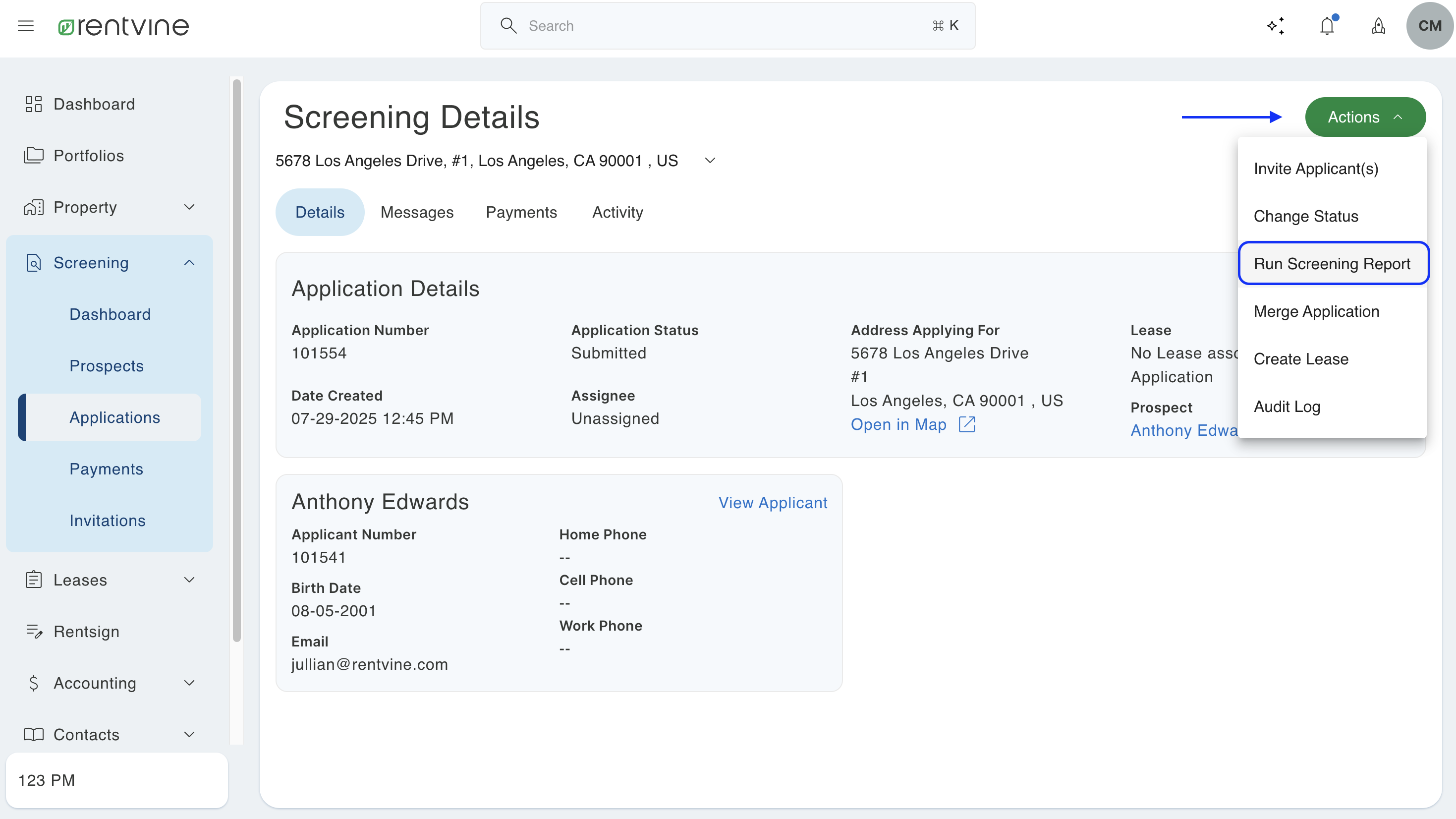Screen dimensions: 1456x819
Task: Open Rentsign in sidebar
Action: pyautogui.click(x=87, y=631)
